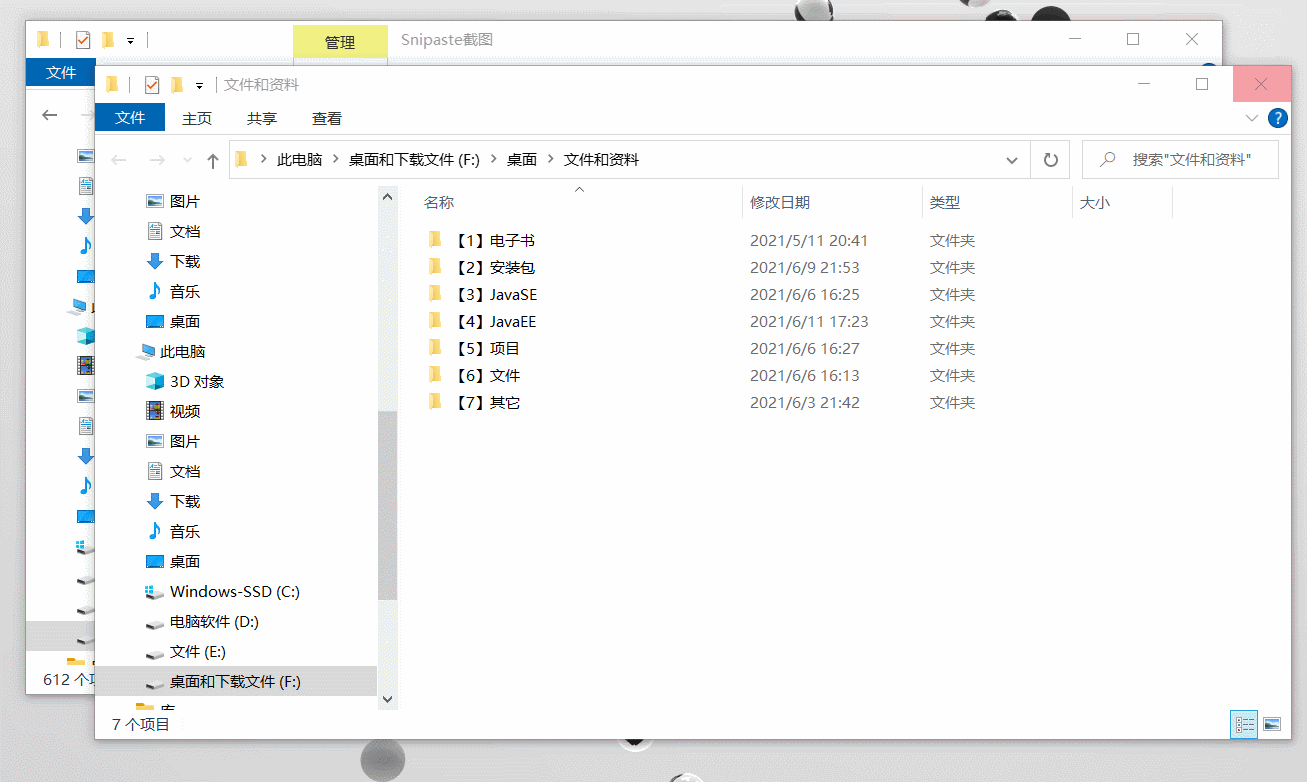This screenshot has width=1307, height=782.
Task: Open the 【1】电子书 folder
Action: point(497,240)
